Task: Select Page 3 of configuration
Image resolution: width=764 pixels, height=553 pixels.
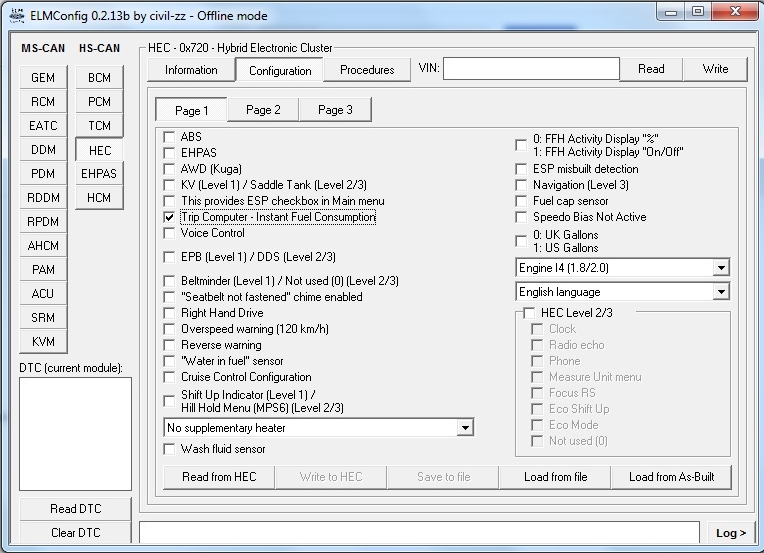Action: 335,110
